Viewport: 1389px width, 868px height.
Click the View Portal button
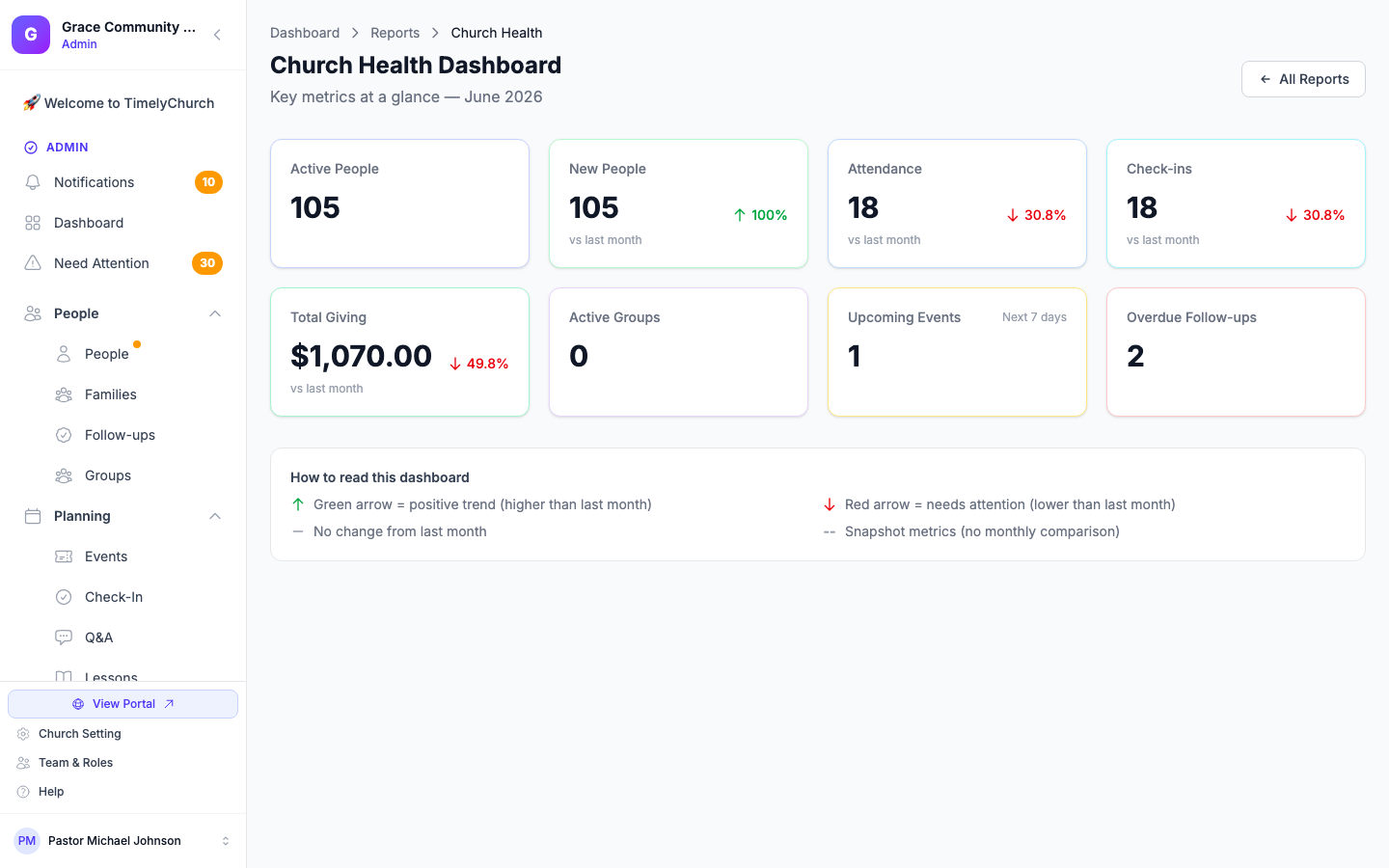pyautogui.click(x=123, y=704)
